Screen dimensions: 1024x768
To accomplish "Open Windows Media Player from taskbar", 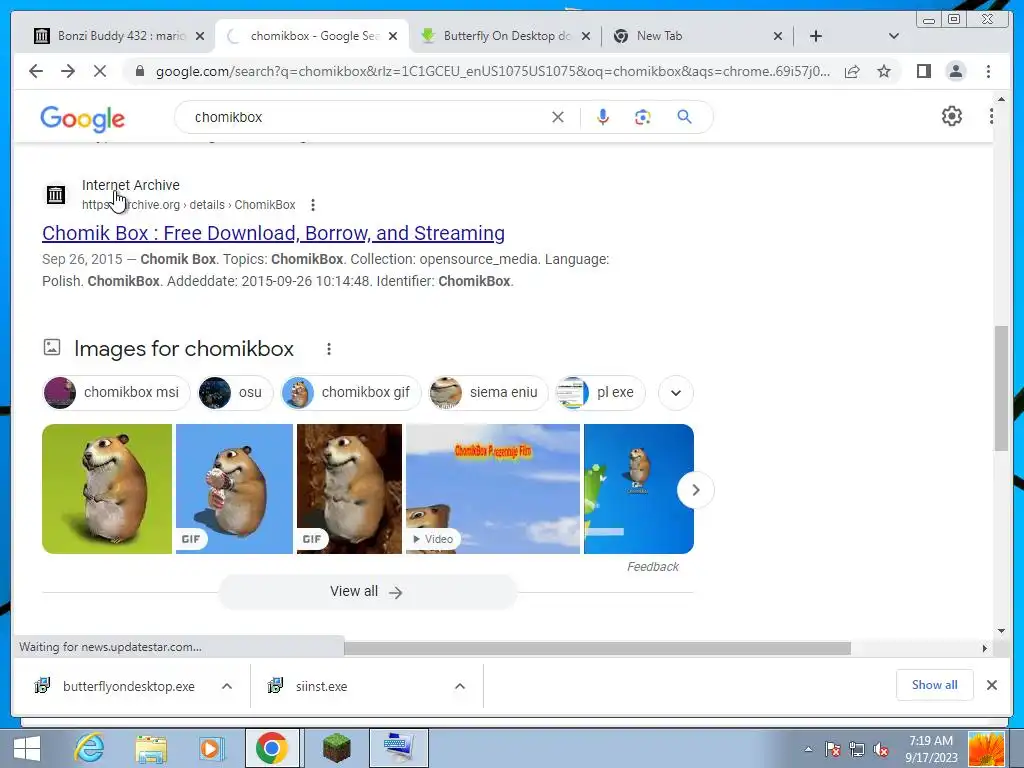I will pos(212,748).
